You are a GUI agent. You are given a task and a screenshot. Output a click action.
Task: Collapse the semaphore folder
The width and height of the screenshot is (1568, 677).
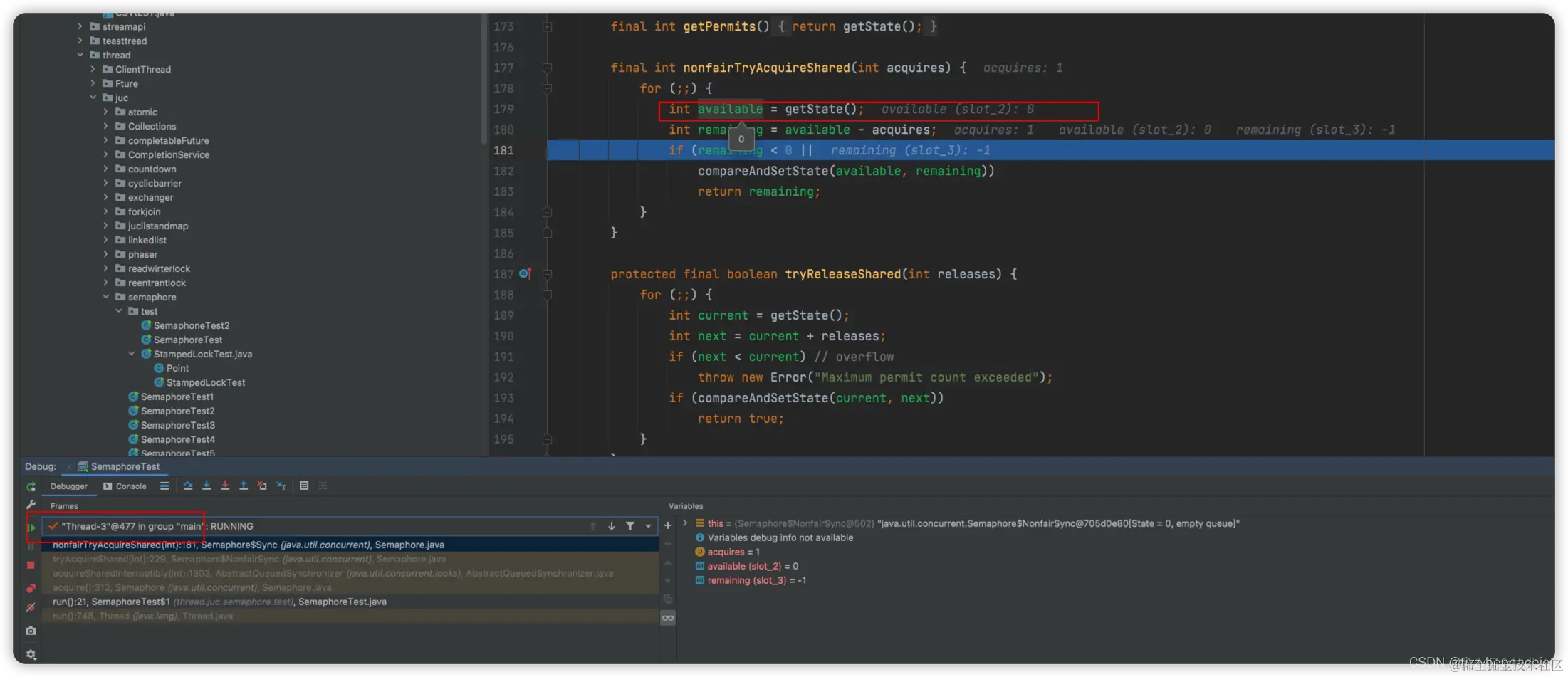[x=105, y=298]
